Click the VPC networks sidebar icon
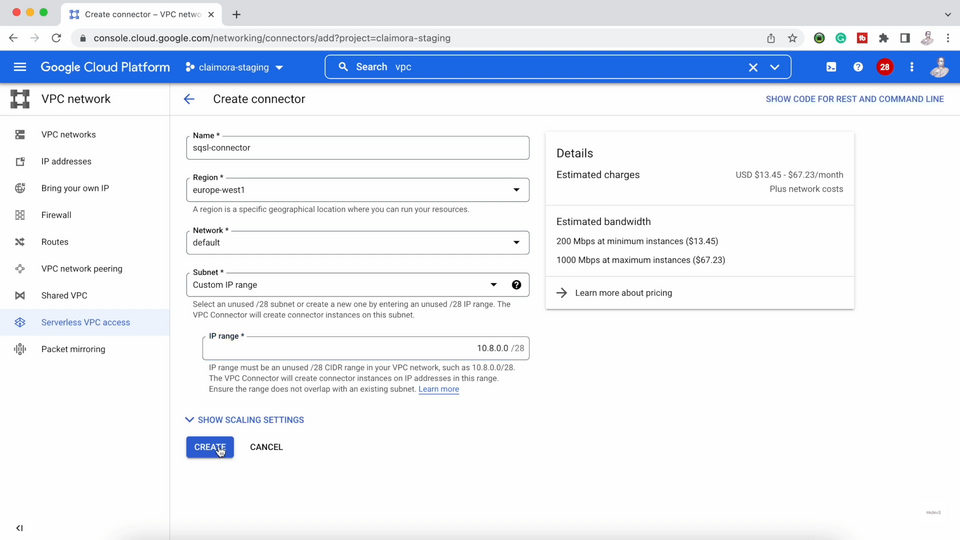The height and width of the screenshot is (540, 960). coord(20,135)
